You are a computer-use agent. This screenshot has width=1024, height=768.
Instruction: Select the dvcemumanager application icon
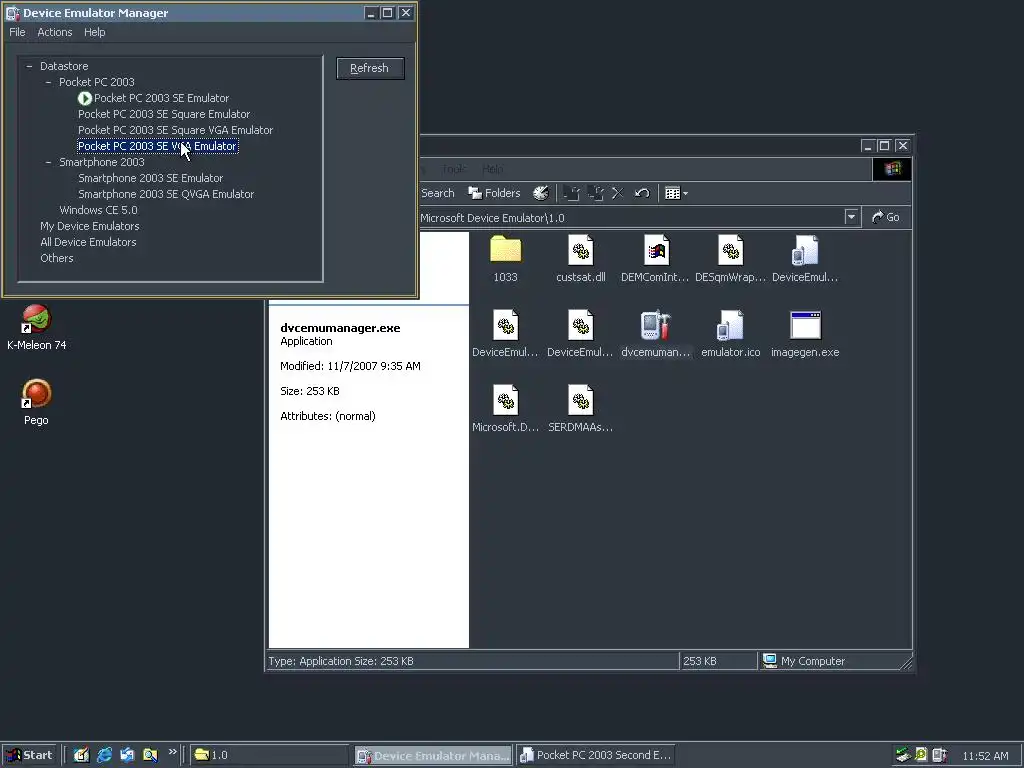click(x=656, y=325)
